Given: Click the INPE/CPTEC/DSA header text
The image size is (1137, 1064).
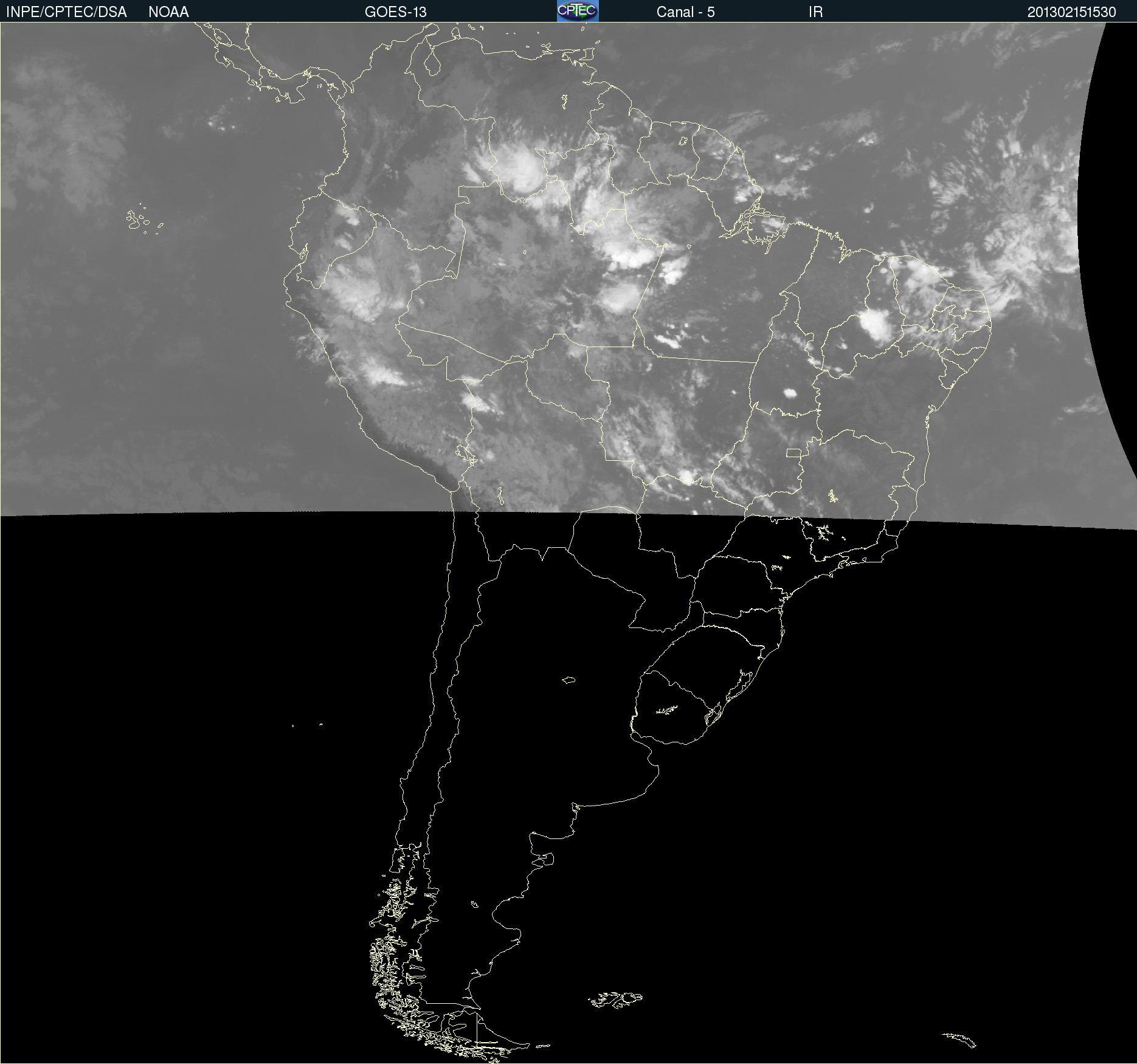Looking at the screenshot, I should point(66,12).
